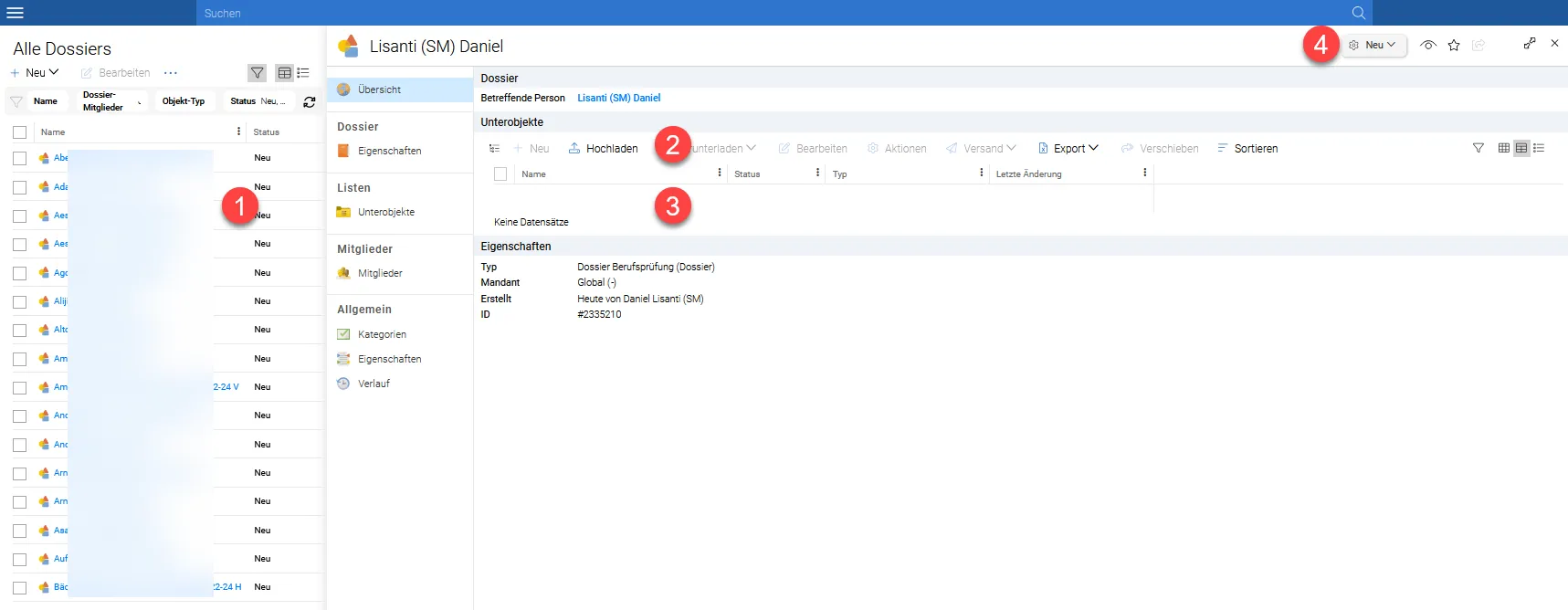Screen dimensions: 1568x610
Task: Open the Neu status dropdown in dossier header
Action: click(1373, 45)
